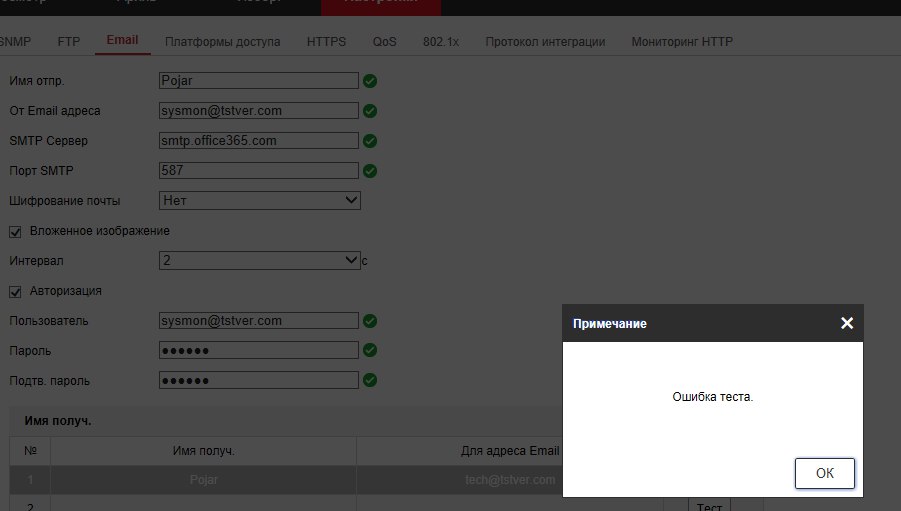The height and width of the screenshot is (511, 901).
Task: Click the Пользователь input field
Action: point(259,320)
